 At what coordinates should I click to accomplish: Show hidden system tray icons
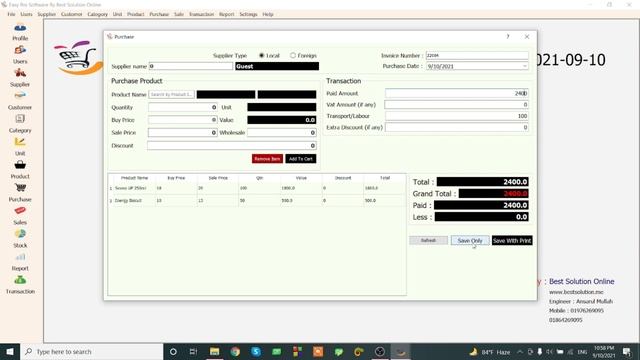pyautogui.click(x=520, y=352)
